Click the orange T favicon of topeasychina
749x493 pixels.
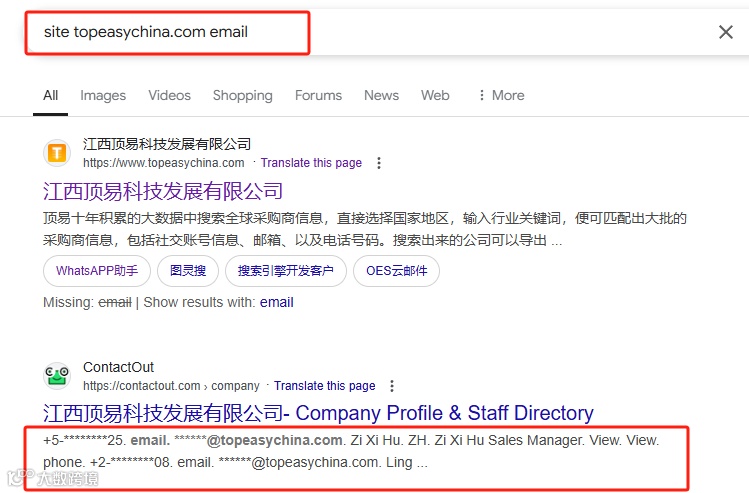(x=57, y=153)
